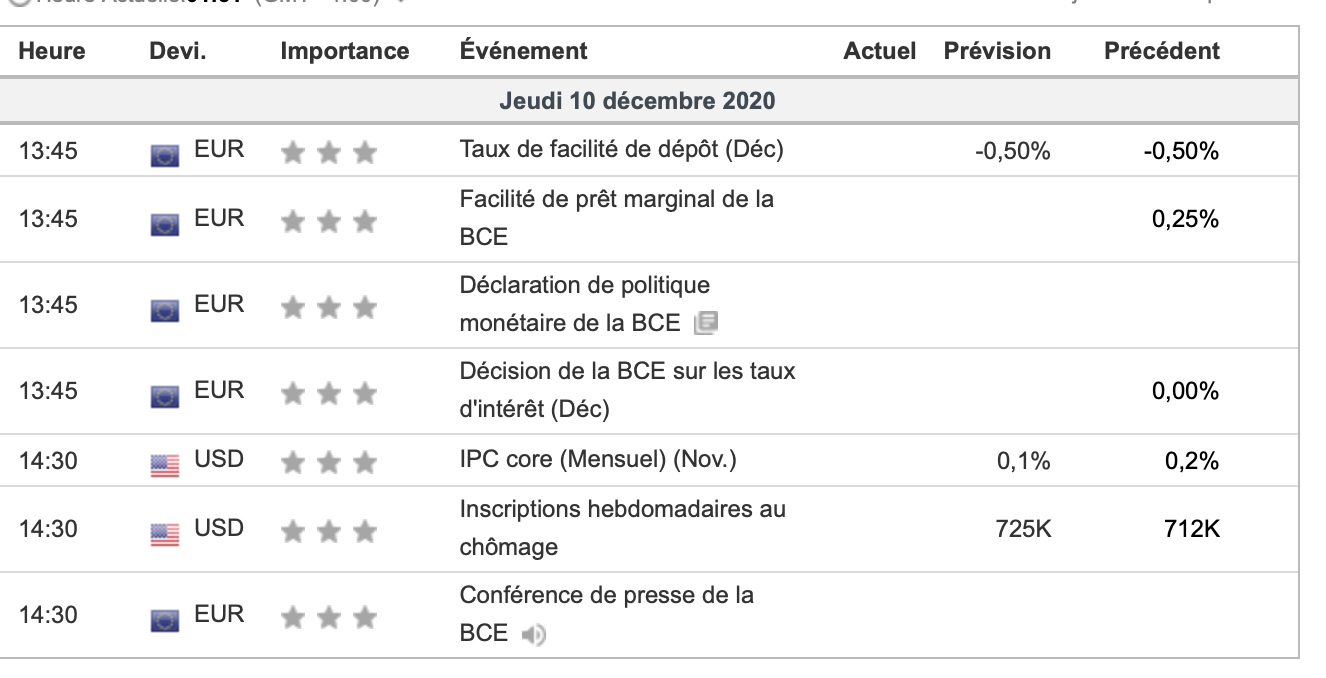Click the speaker icon next to the ECB press conference
Image resolution: width=1326 pixels, height=678 pixels.
(535, 634)
